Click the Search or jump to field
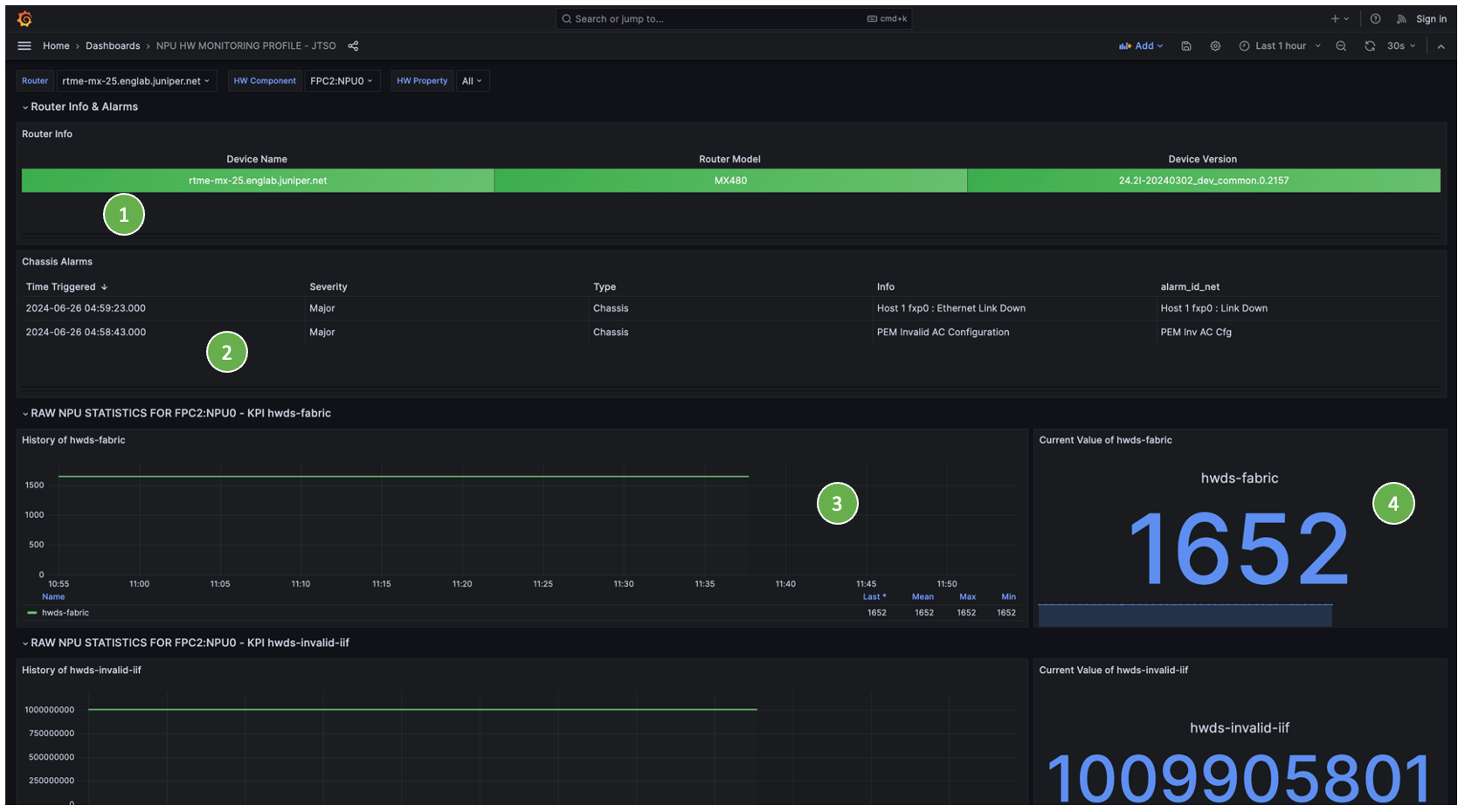The image size is (1465, 812). coord(732,18)
